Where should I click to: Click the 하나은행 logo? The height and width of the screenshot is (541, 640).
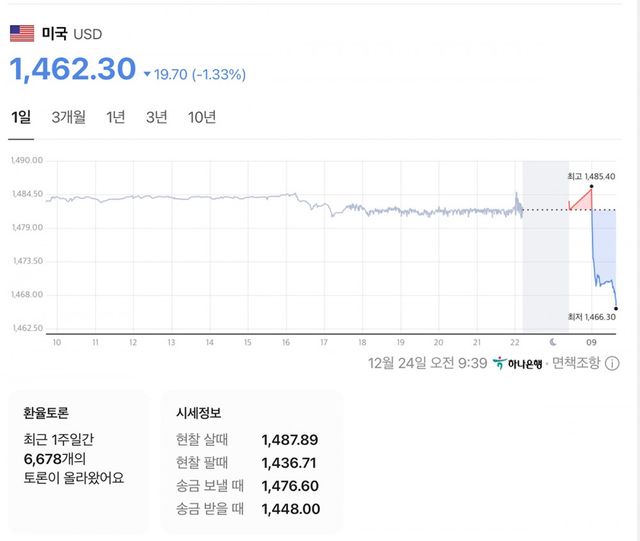(x=518, y=363)
